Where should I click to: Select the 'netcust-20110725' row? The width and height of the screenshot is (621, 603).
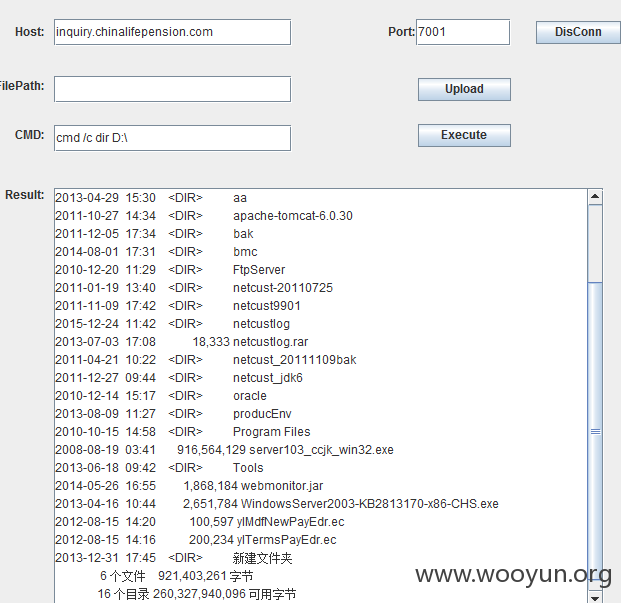(194, 288)
